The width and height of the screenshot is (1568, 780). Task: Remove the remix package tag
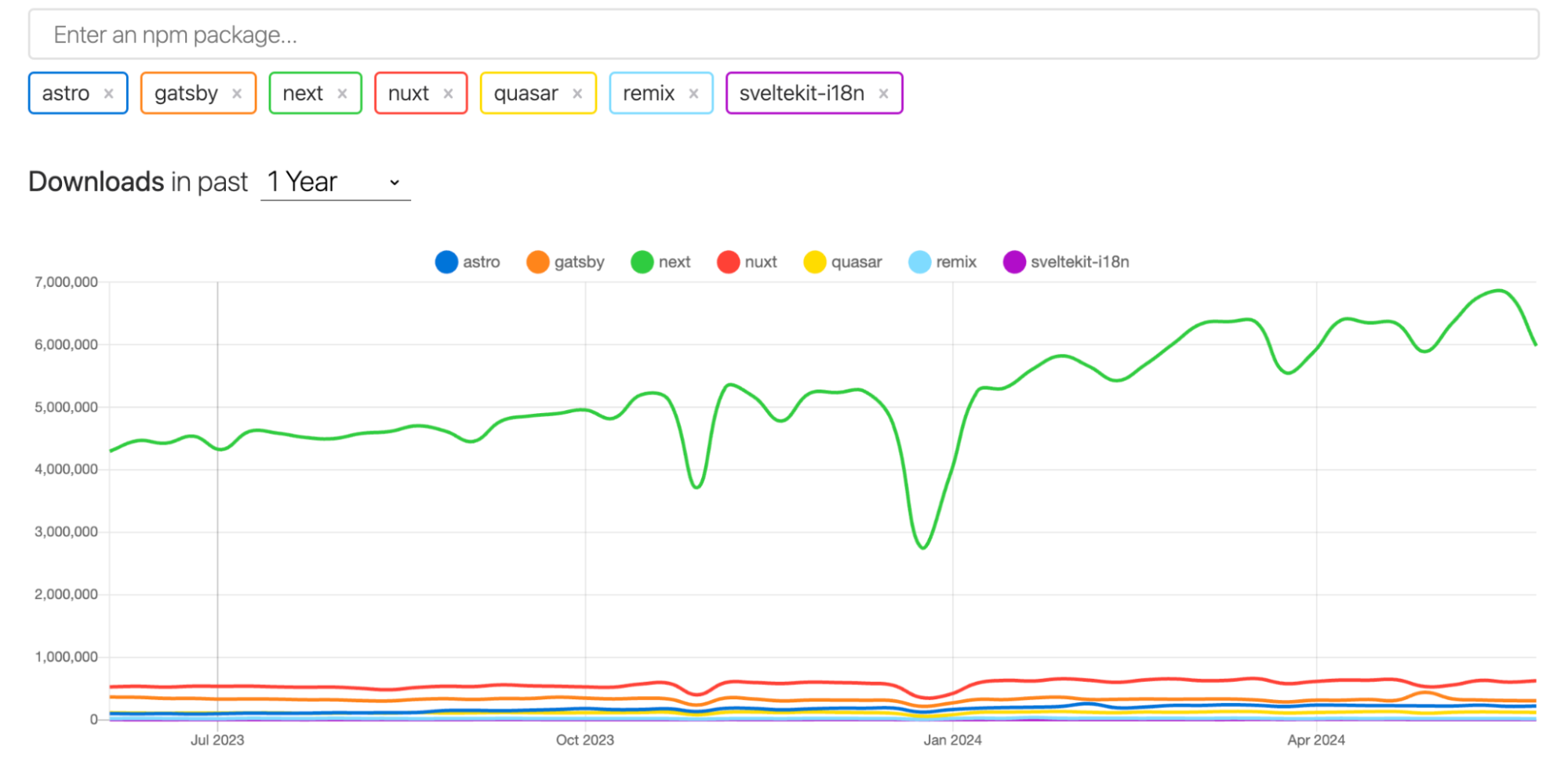(x=694, y=93)
